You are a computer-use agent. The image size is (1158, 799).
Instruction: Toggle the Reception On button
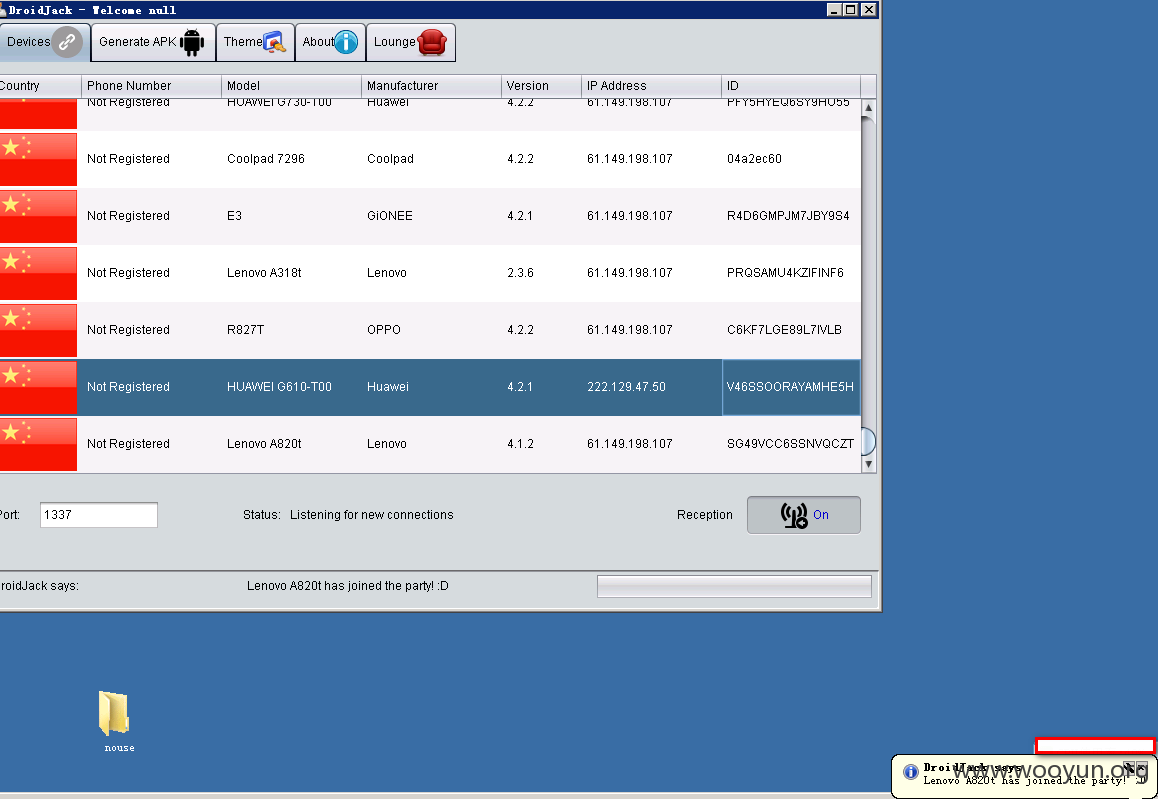click(804, 515)
